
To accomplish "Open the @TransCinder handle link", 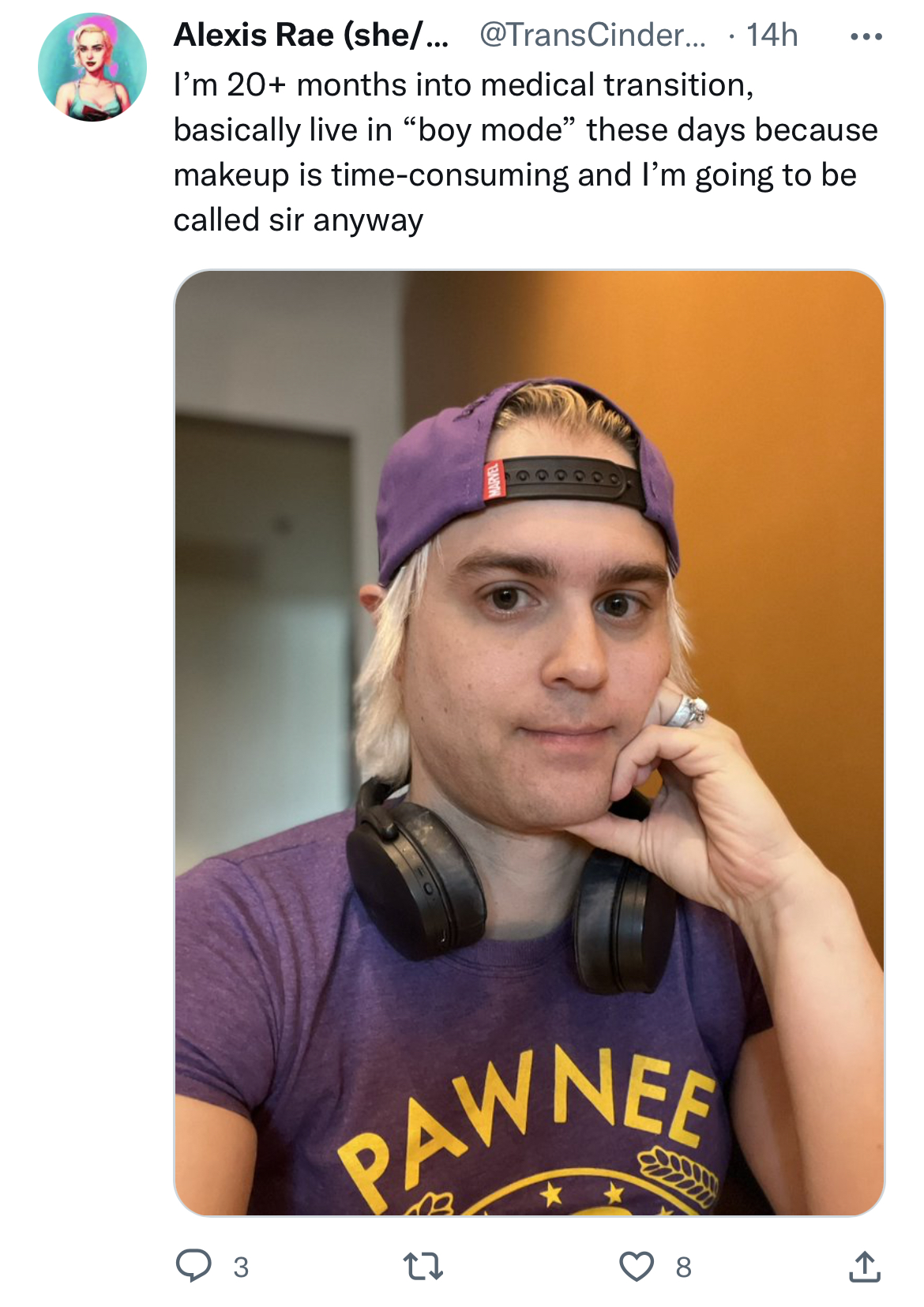I will [x=592, y=35].
